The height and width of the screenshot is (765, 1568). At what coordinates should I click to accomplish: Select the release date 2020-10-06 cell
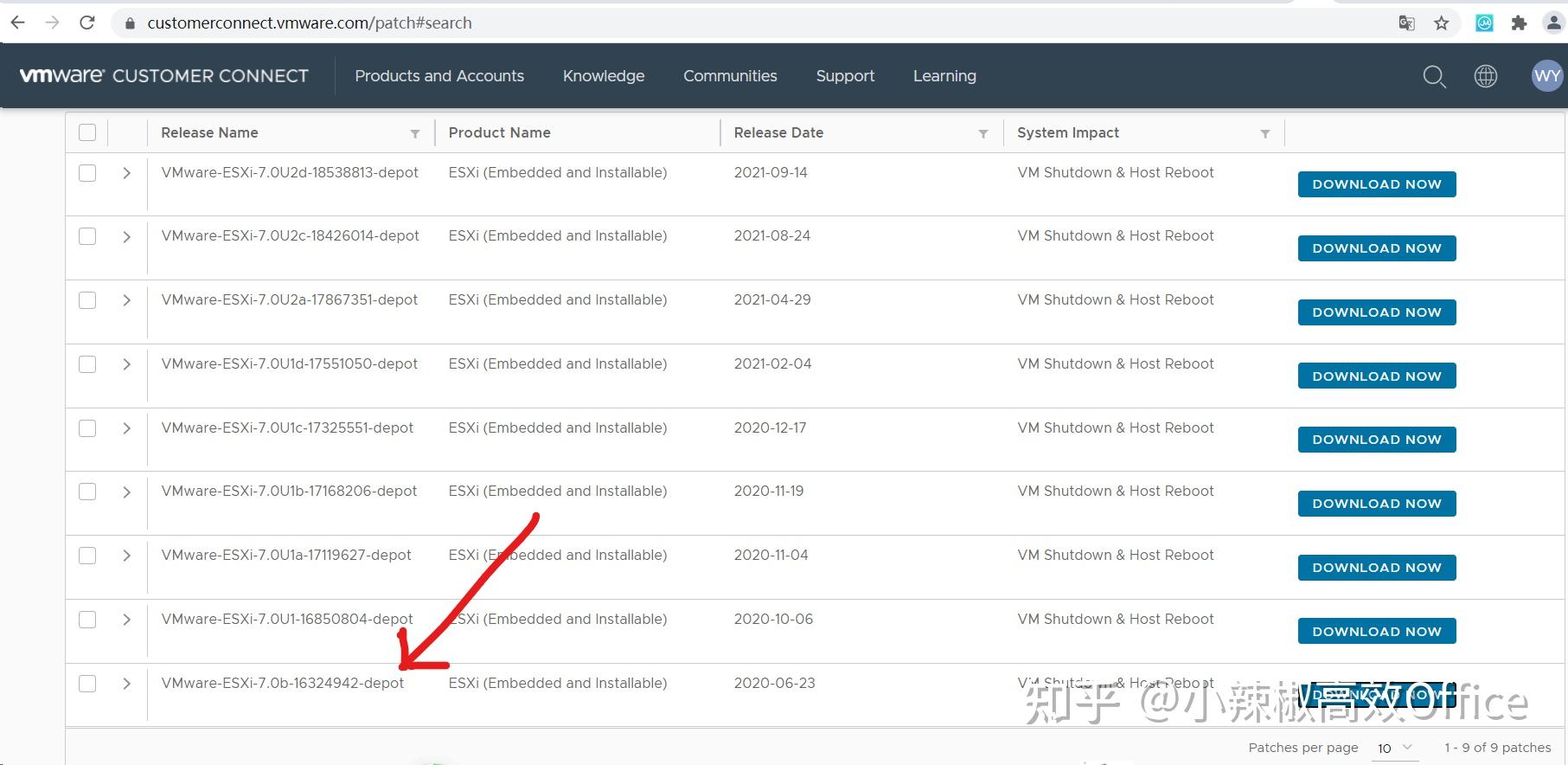click(x=773, y=619)
